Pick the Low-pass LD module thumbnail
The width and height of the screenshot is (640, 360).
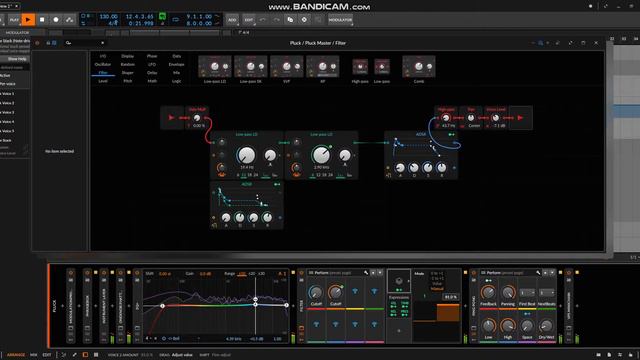[215, 67]
